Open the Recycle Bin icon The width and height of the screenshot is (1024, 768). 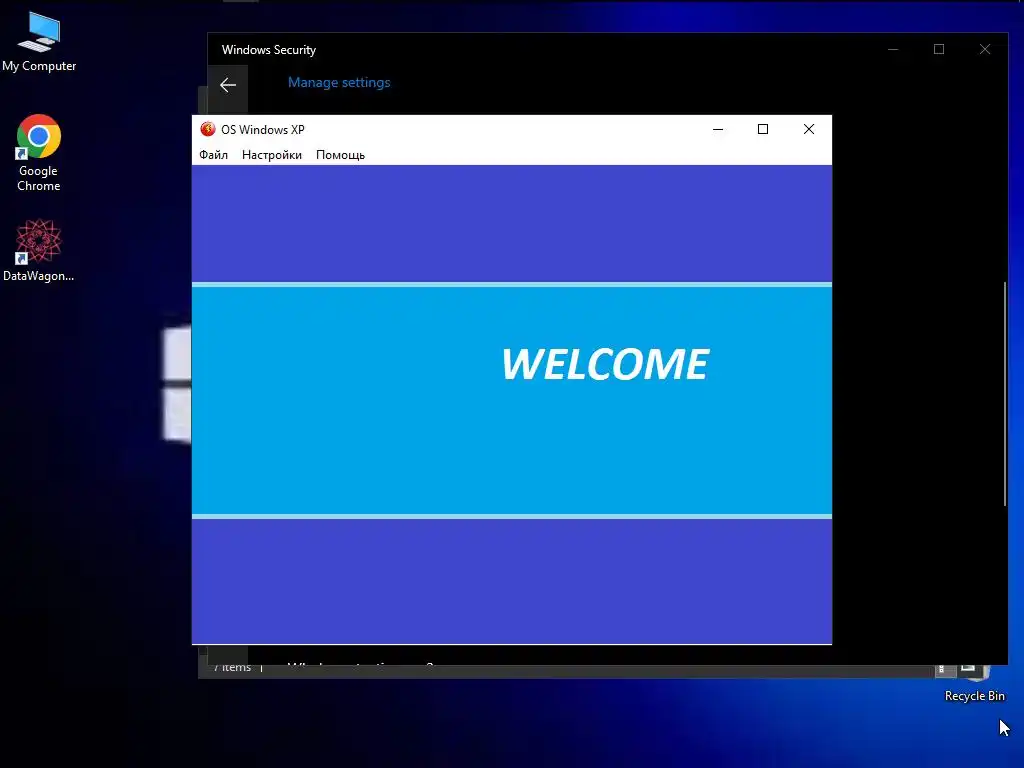(x=974, y=684)
